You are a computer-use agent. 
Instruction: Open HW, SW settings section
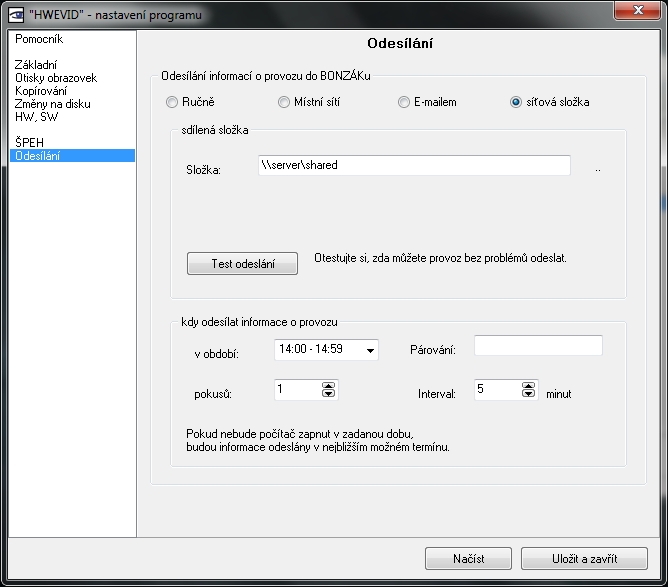click(36, 117)
